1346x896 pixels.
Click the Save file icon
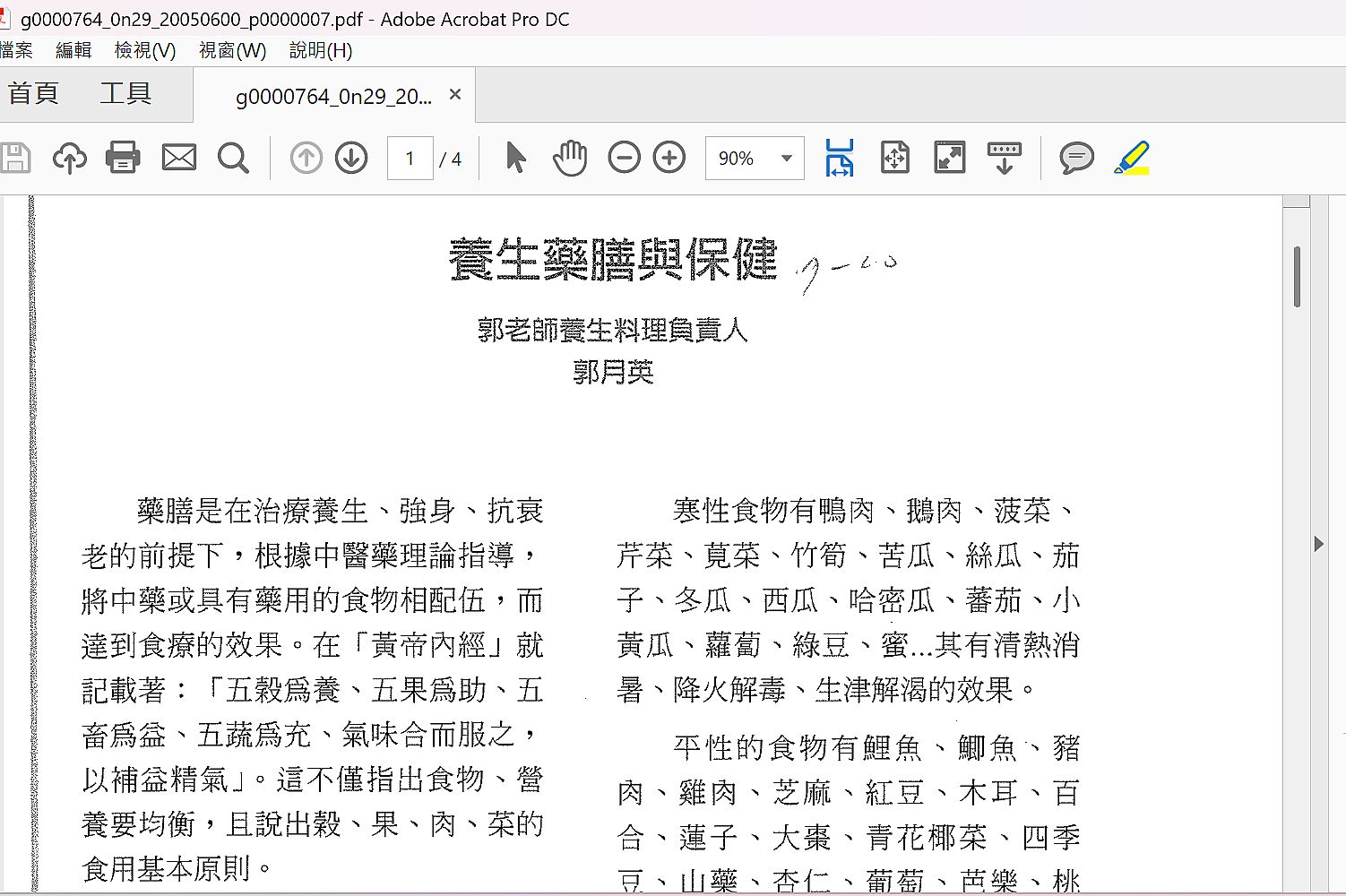click(15, 159)
